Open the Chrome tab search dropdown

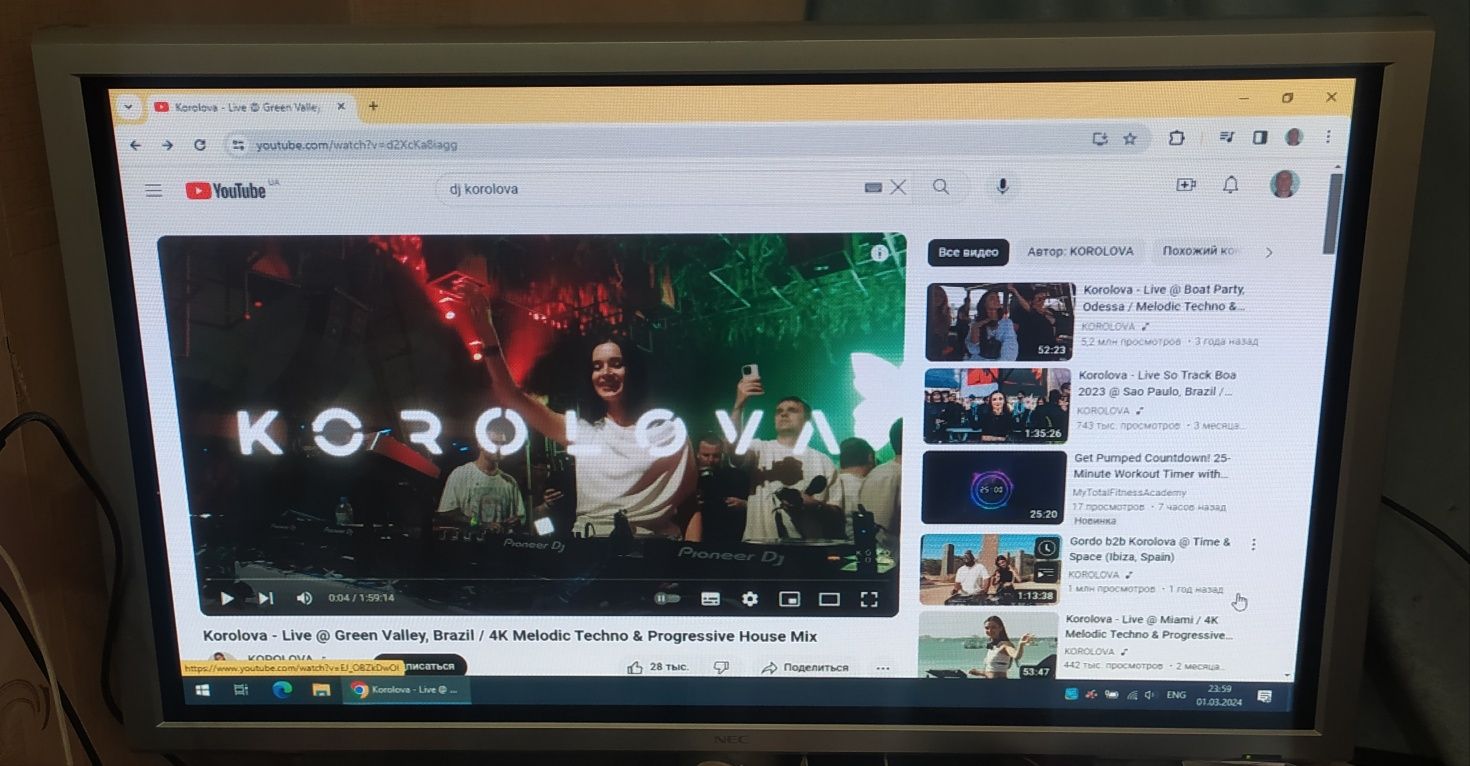pyautogui.click(x=127, y=106)
